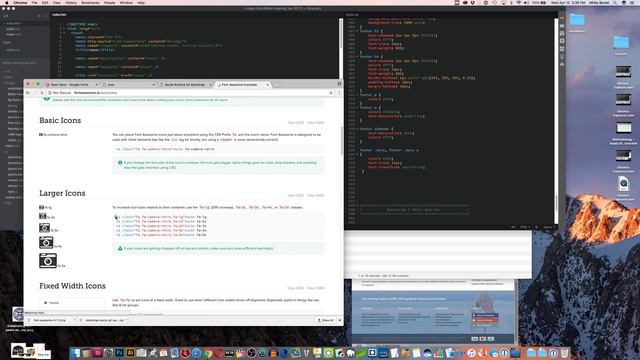Open bootstrap-social zip download options
Screen dimensions: 640x360
[126, 320]
